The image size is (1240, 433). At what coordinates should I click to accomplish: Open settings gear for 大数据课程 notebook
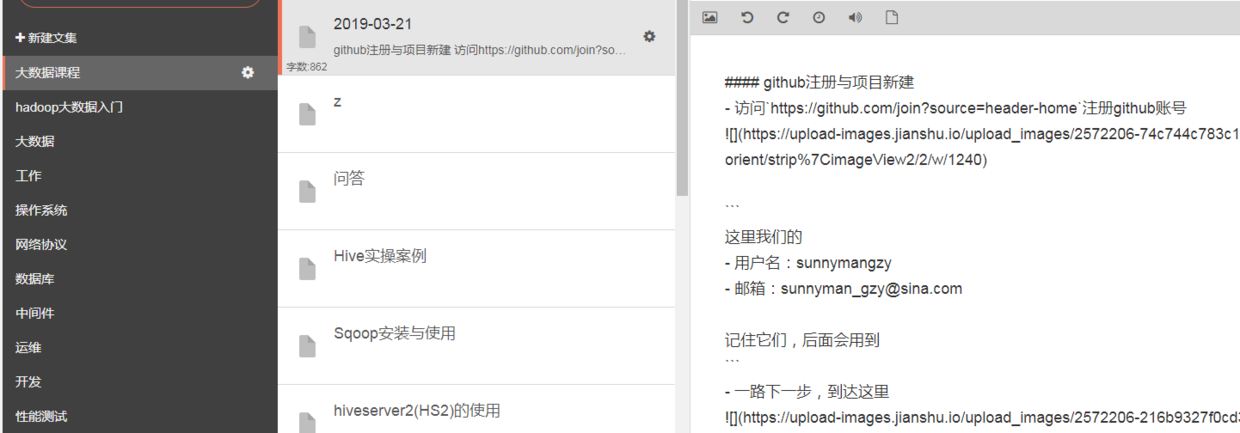coord(248,72)
